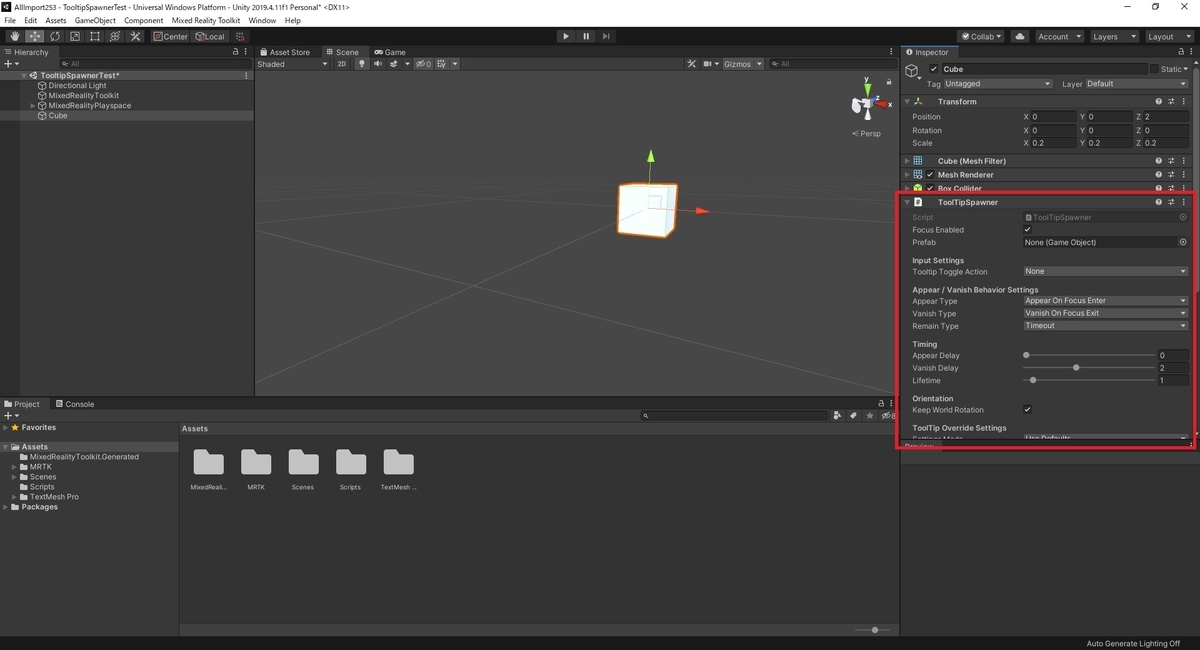Toggle scene grid visibility icon
Screen dimensions: 1200x650
(441, 64)
